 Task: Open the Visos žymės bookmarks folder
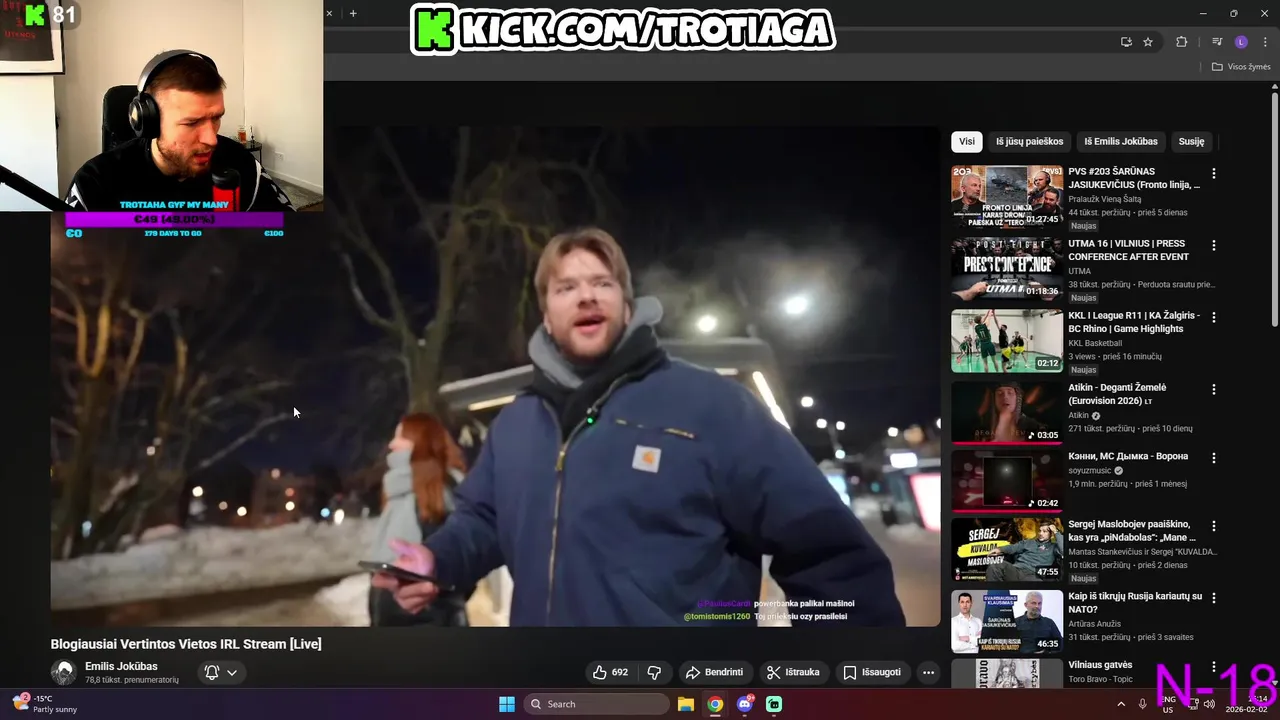point(1241,67)
